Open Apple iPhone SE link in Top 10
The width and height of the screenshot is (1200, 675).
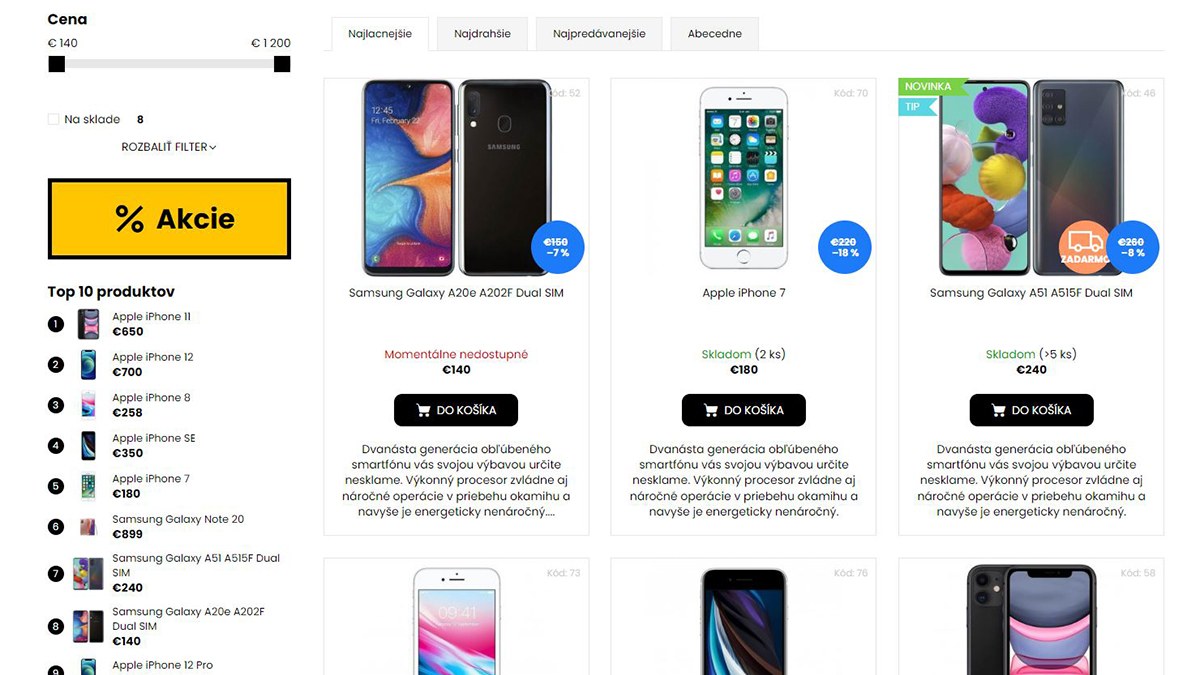(154, 438)
